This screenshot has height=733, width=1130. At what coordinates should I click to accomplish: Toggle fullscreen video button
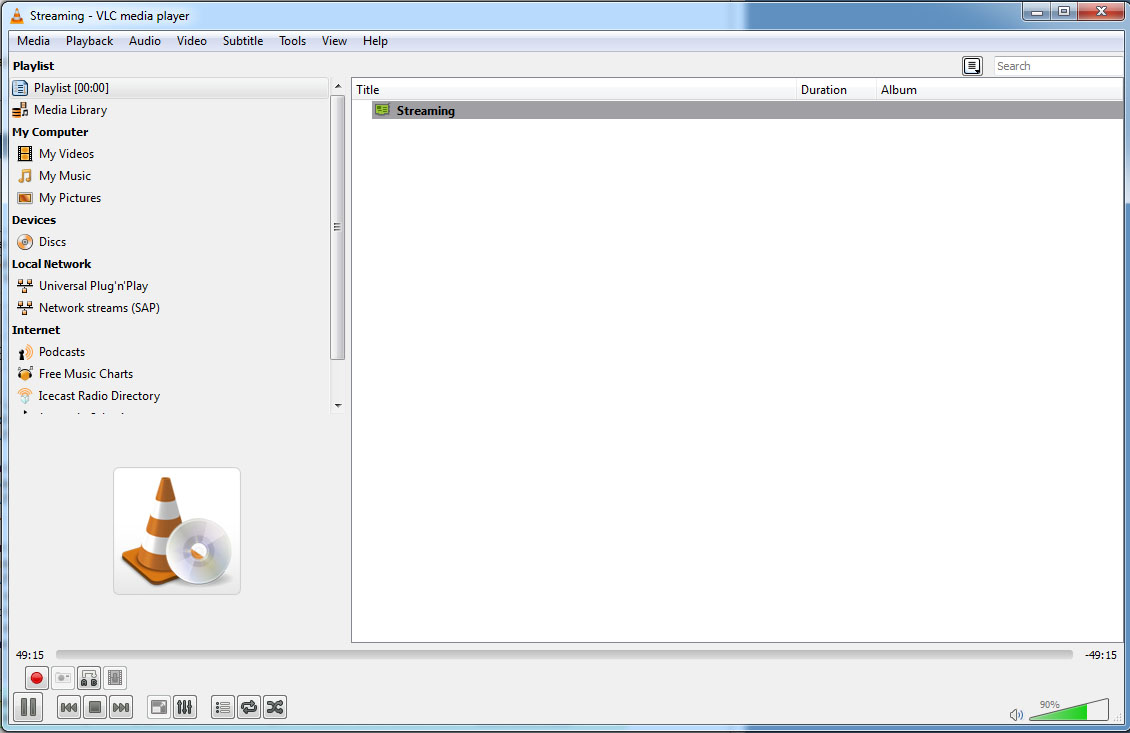[x=159, y=707]
